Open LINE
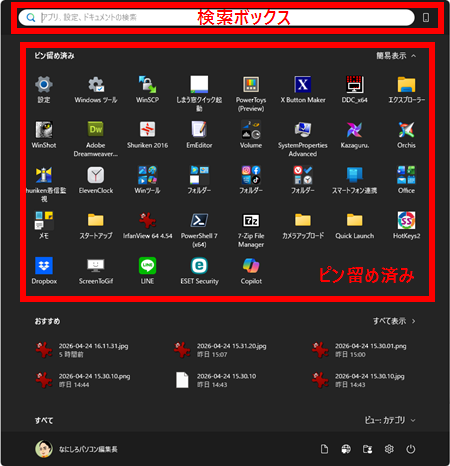Viewport: 450px width, 466px height. 147,271
